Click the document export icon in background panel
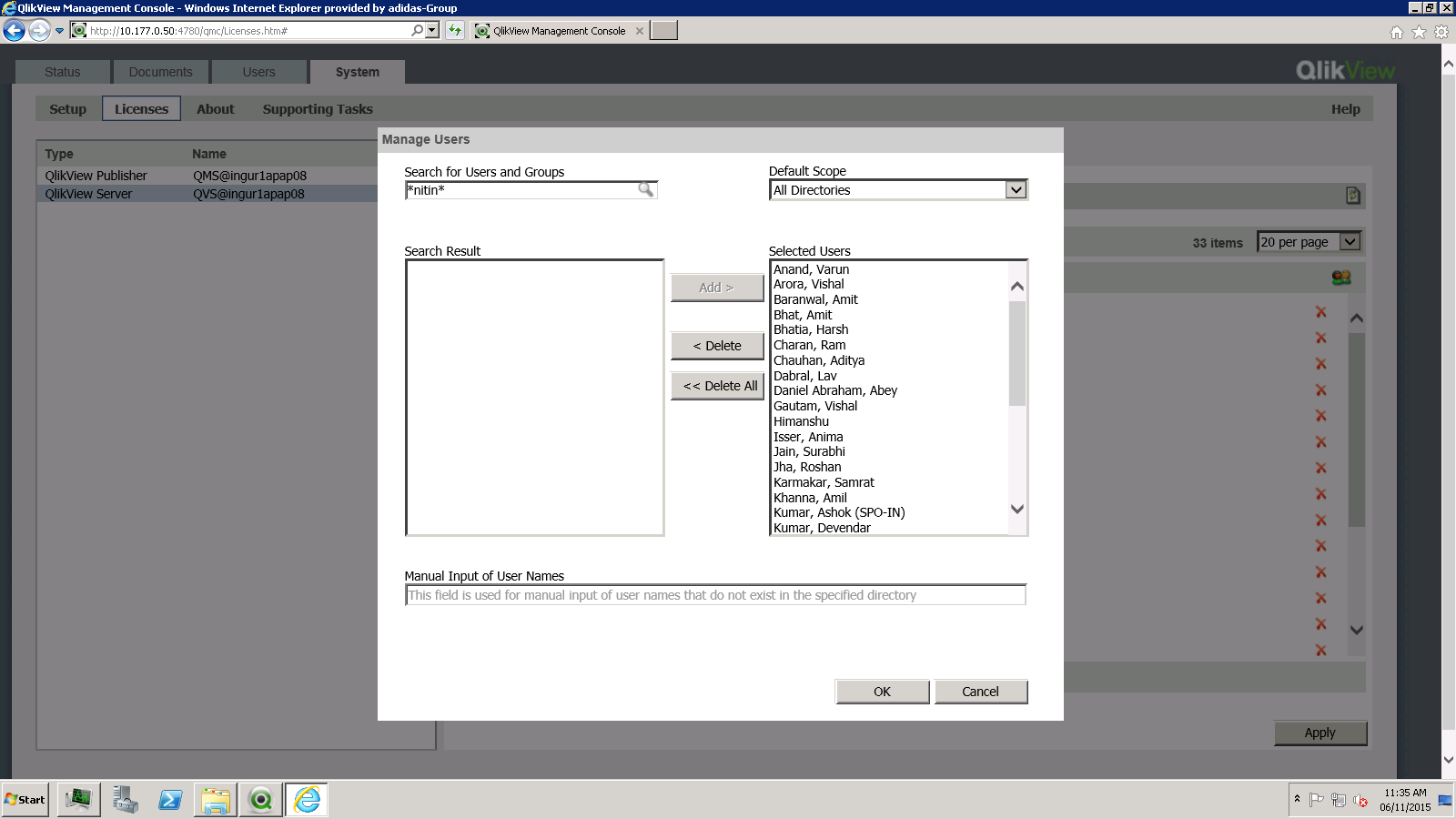Viewport: 1456px width, 819px height. [x=1353, y=196]
